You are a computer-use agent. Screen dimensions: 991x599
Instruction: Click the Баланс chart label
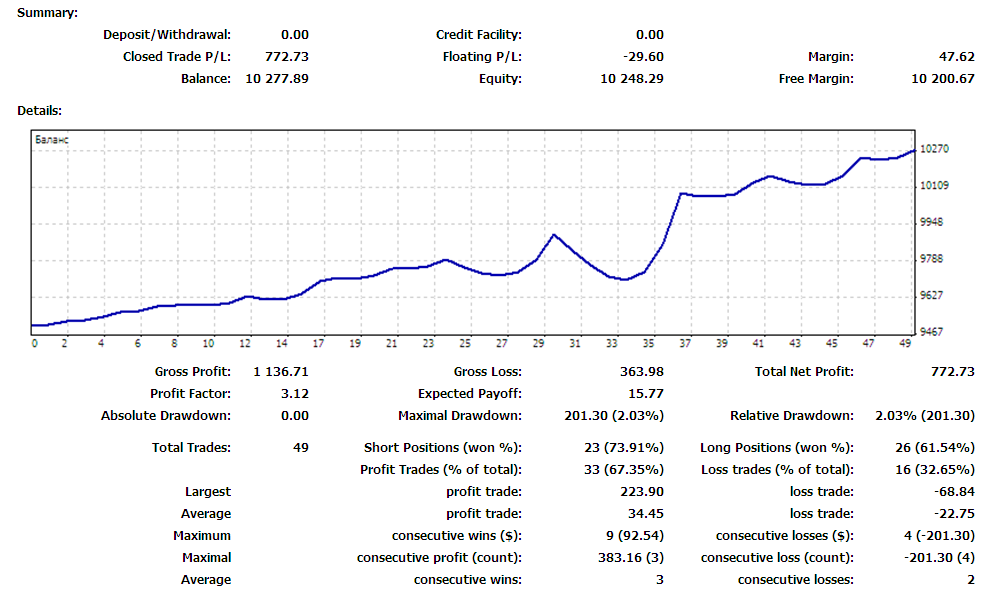(52, 140)
